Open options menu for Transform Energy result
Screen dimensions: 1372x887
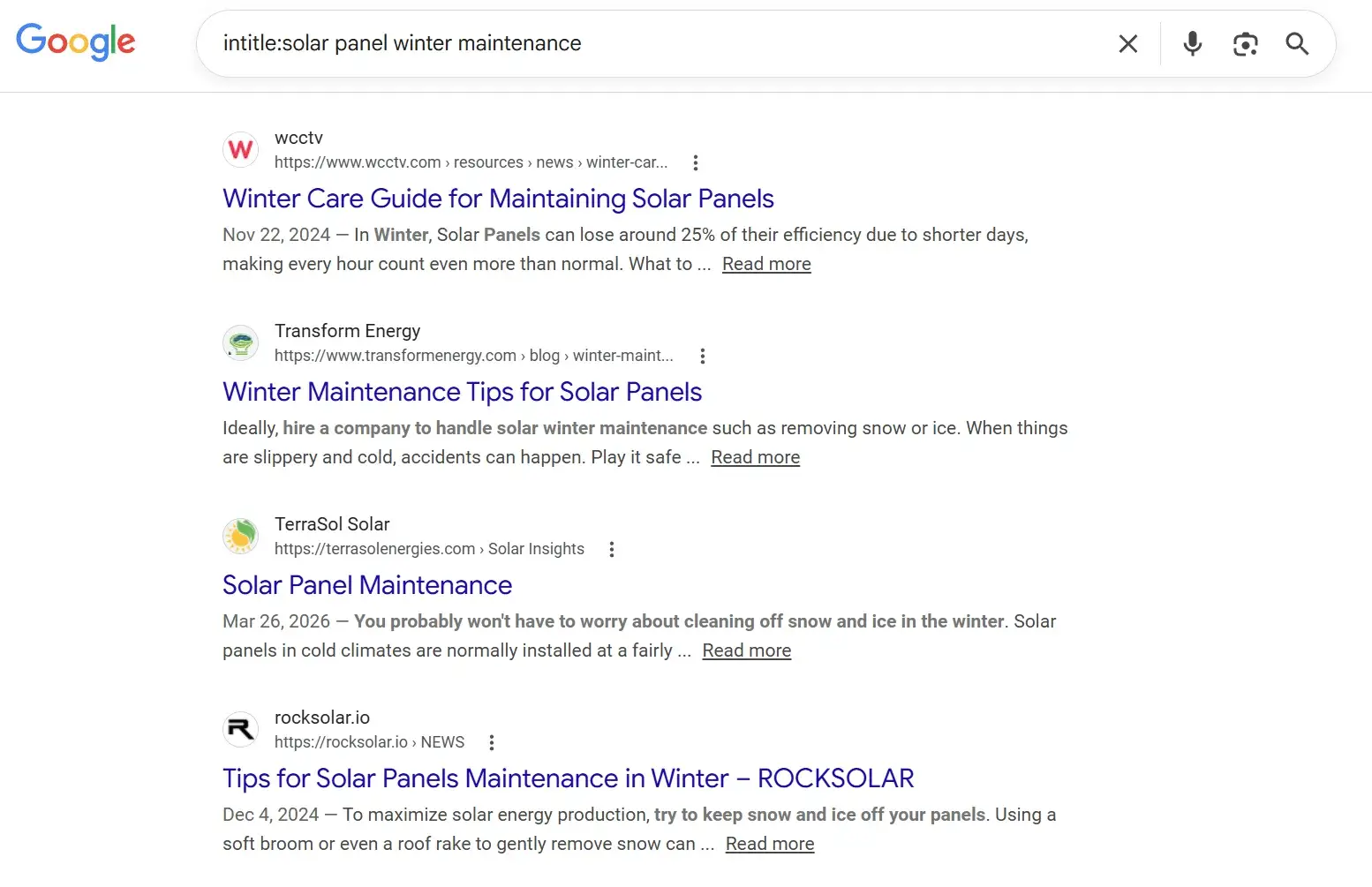pos(702,356)
